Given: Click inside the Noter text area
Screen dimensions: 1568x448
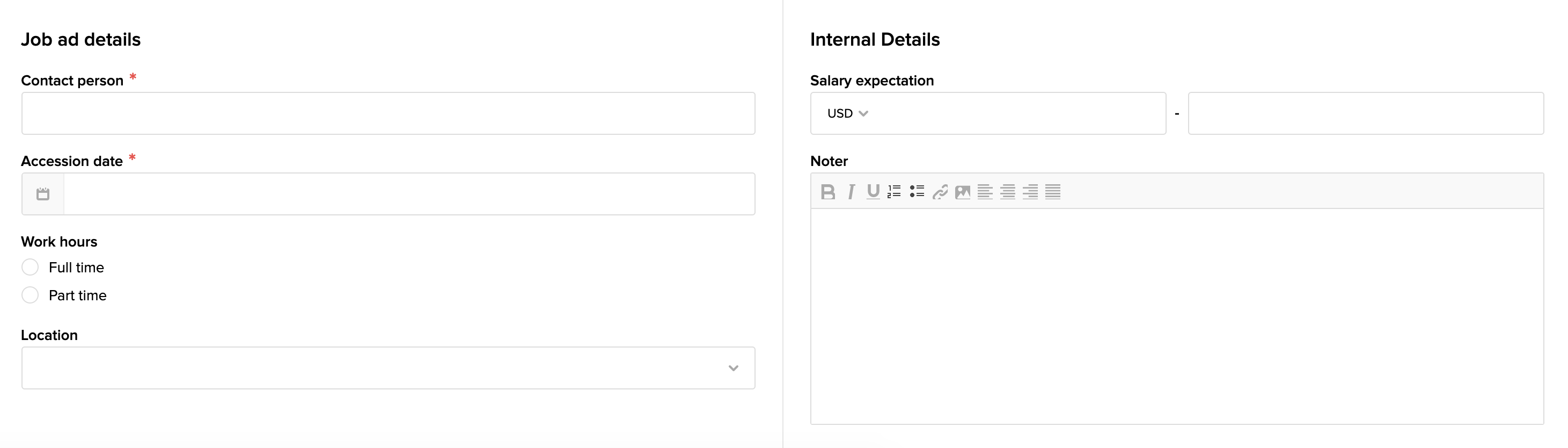Looking at the screenshot, I should coord(1177,316).
